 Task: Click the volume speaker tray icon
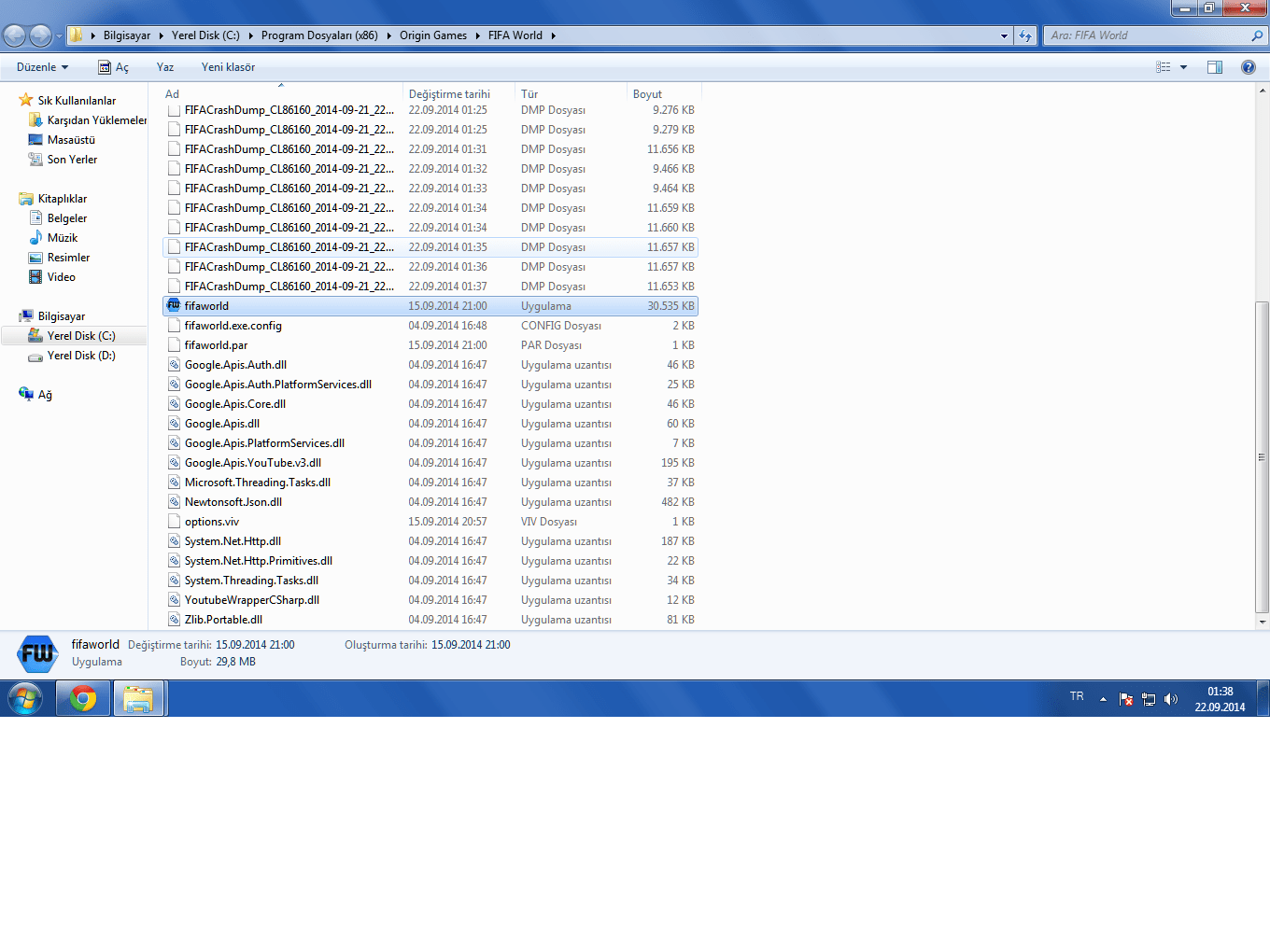(x=1171, y=699)
